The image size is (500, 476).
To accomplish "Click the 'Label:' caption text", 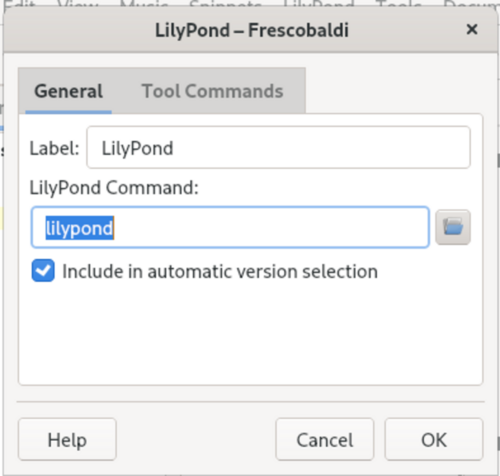I will pos(54,148).
